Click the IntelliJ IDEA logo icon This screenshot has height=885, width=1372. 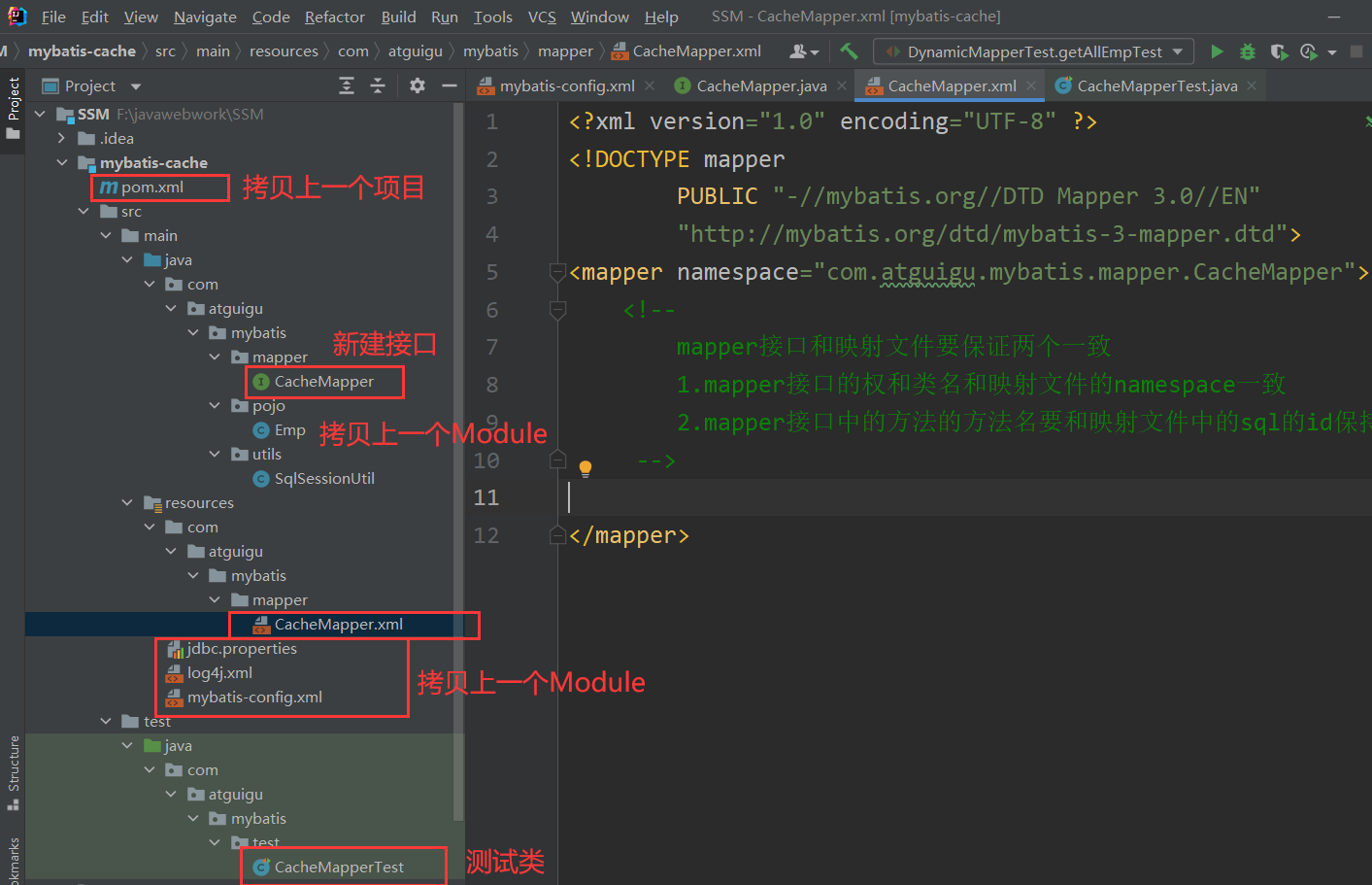(17, 17)
